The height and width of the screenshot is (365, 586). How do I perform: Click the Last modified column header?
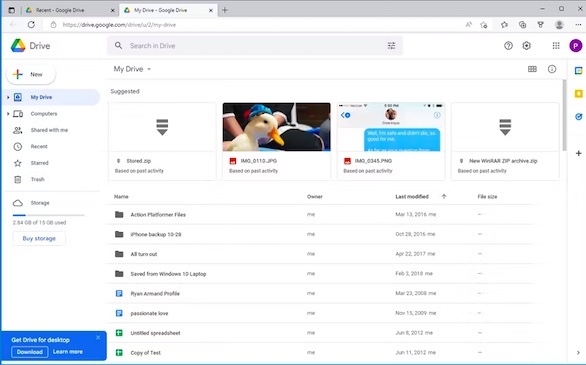pyautogui.click(x=412, y=197)
